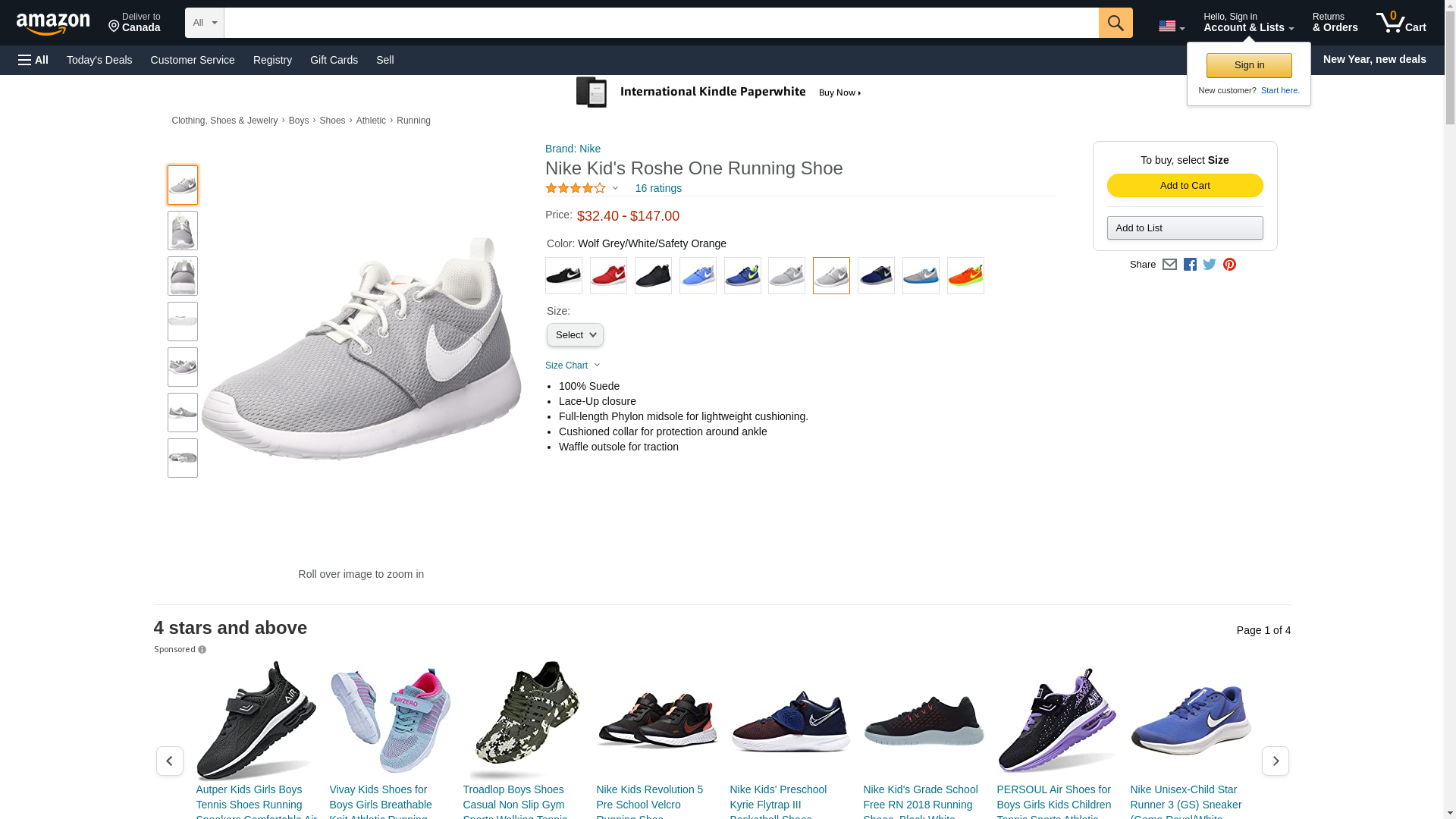Click the previous carousel arrow
The image size is (1456, 819).
[170, 761]
